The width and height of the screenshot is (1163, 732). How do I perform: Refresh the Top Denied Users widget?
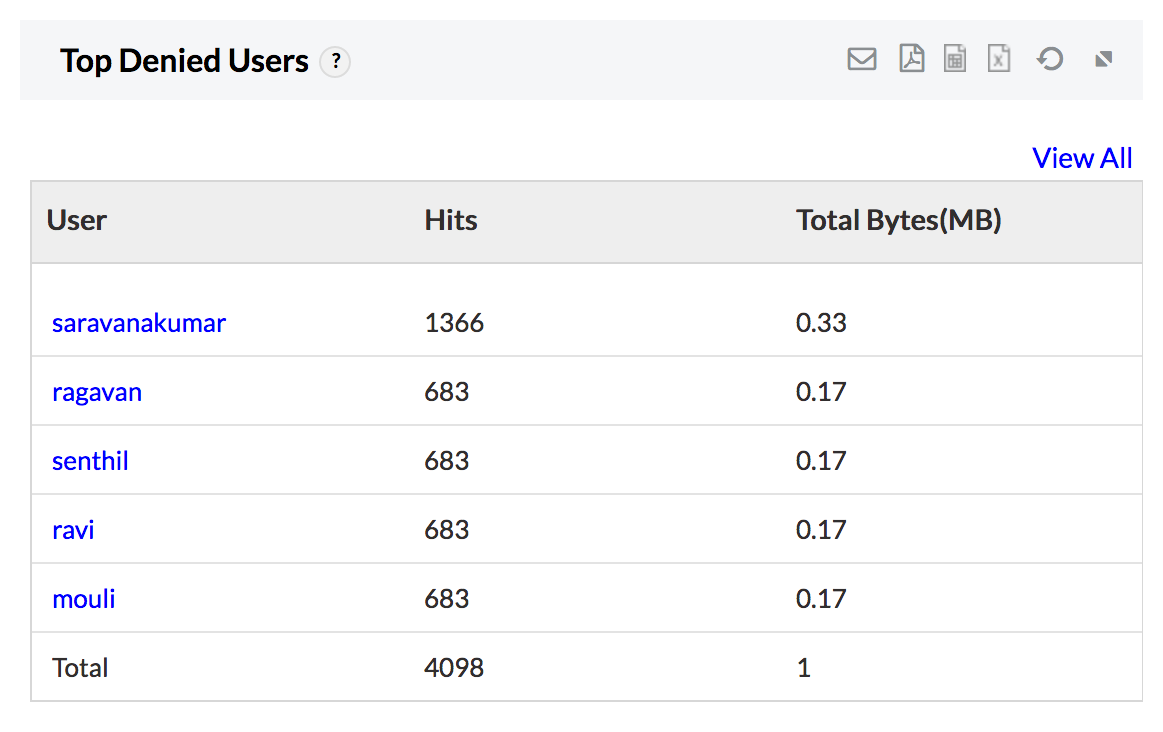[1049, 59]
